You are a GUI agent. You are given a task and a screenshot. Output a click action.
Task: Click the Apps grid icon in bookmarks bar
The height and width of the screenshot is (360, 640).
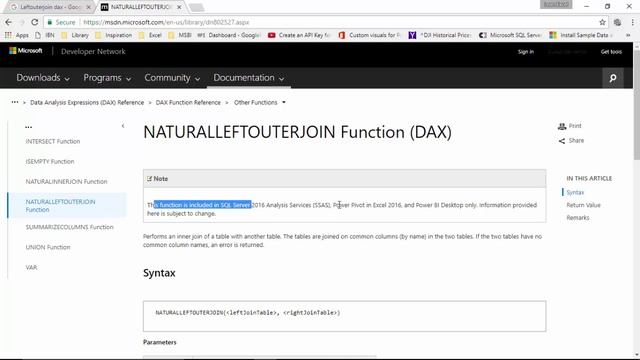click(x=8, y=36)
